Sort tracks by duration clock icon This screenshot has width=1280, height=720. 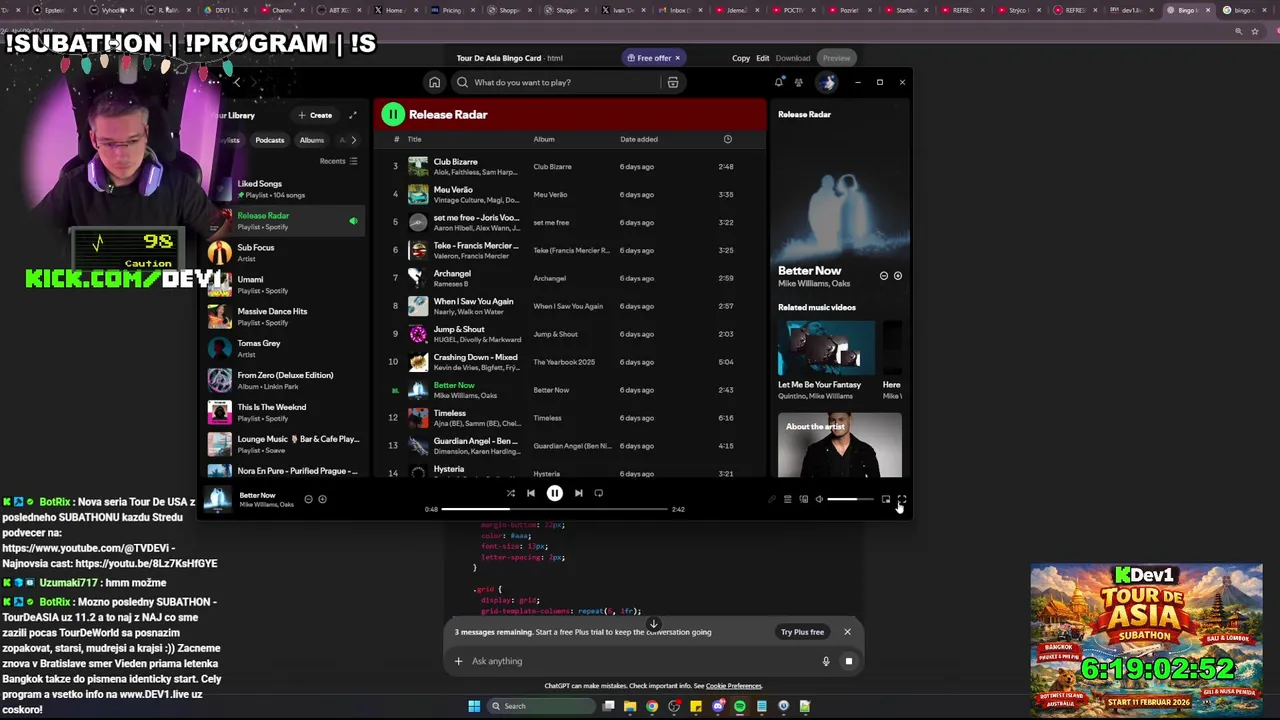(x=727, y=139)
